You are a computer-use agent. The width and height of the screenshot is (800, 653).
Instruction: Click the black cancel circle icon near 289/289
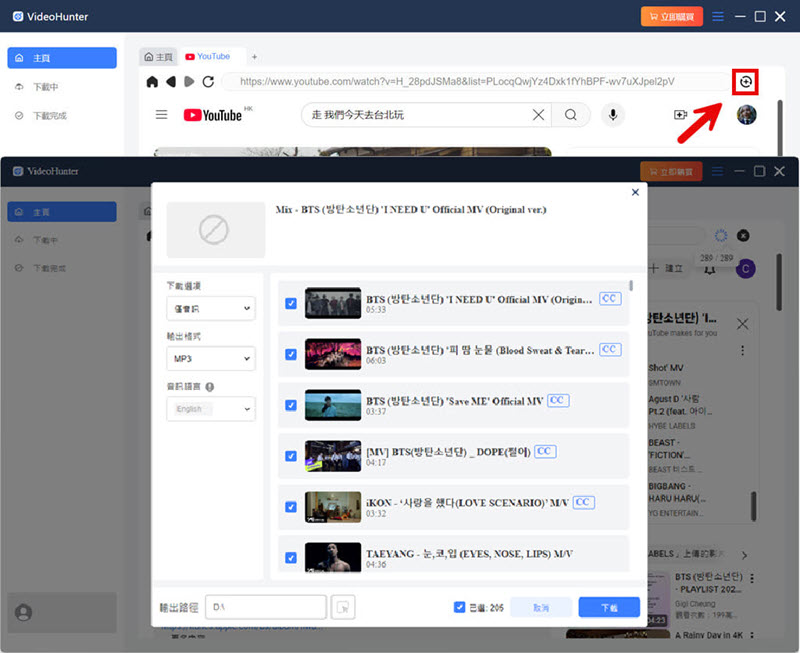tap(743, 235)
